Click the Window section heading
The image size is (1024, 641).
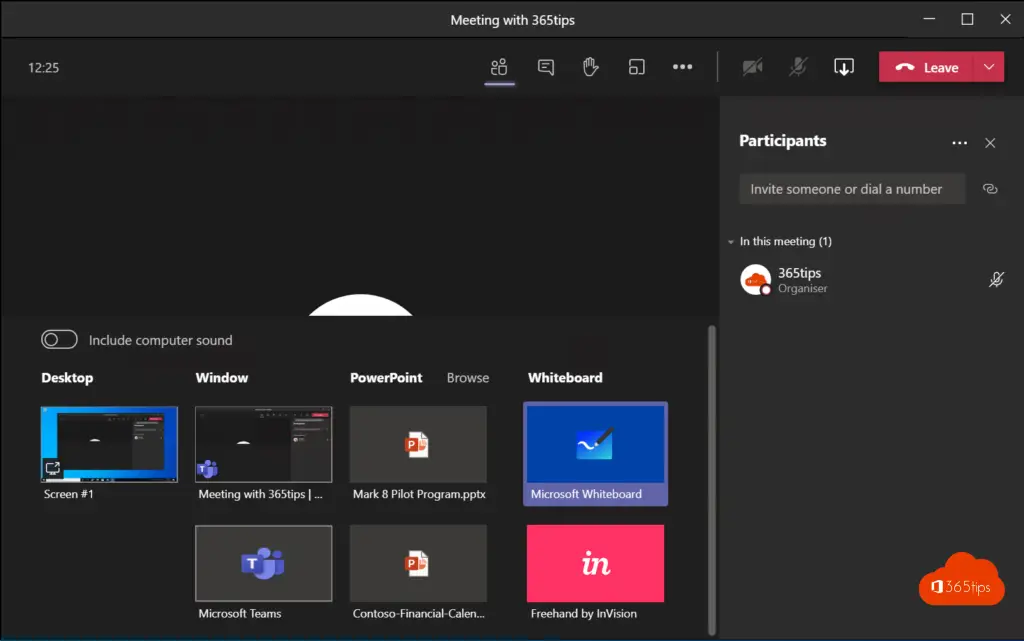[x=221, y=378]
